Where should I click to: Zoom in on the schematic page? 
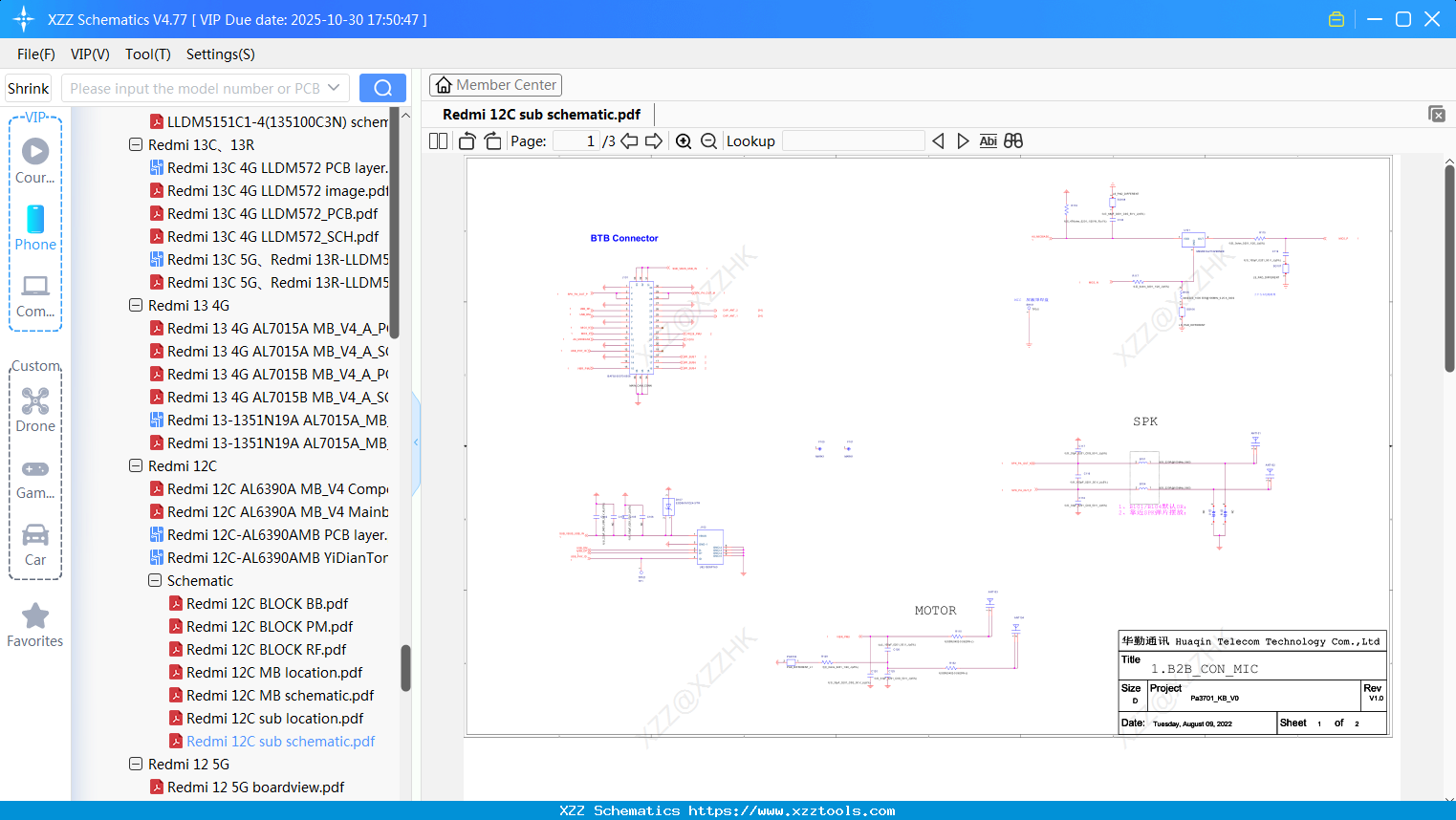[x=684, y=140]
